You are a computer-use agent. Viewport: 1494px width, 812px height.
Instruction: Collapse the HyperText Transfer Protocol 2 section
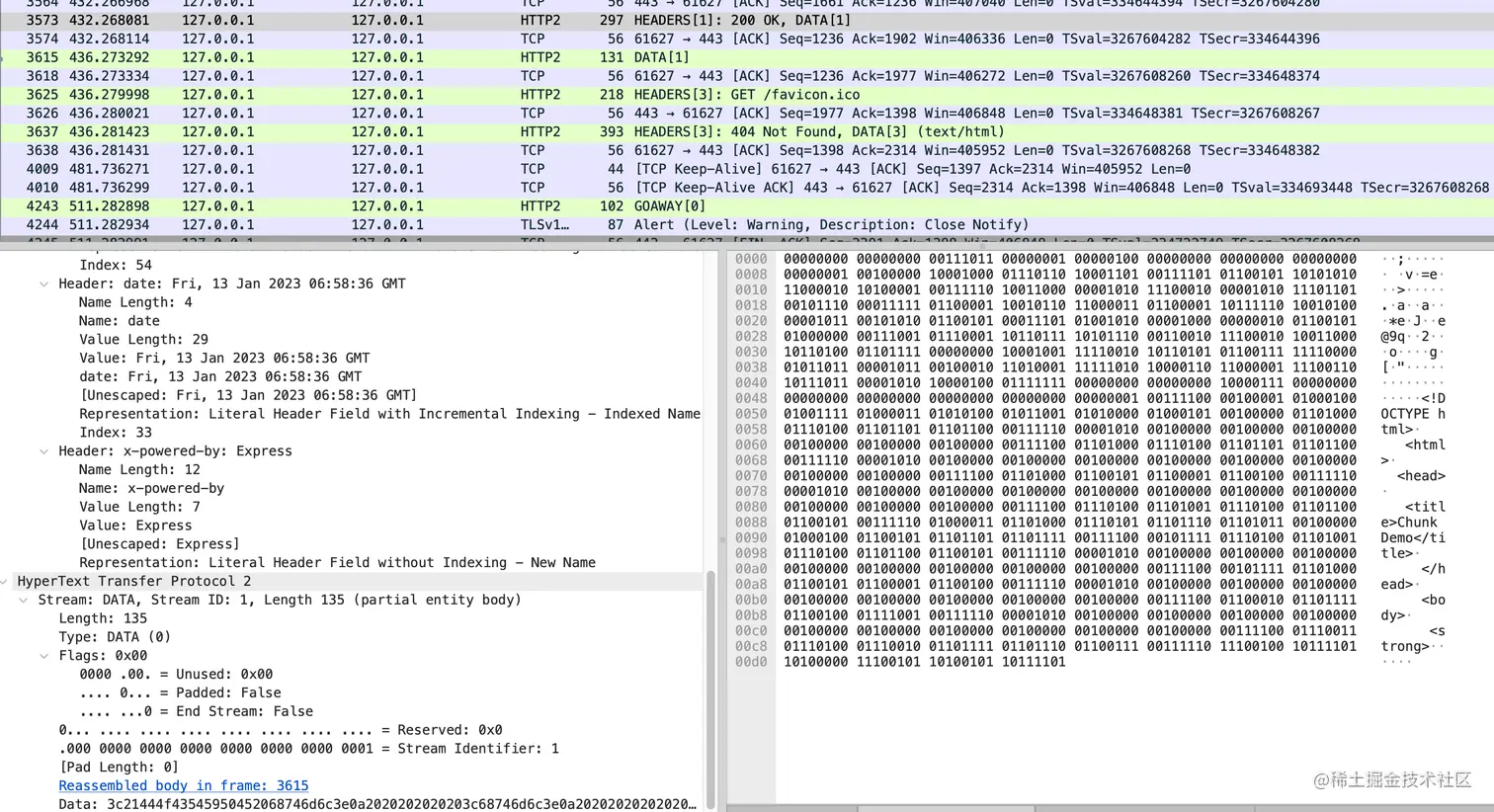(5, 582)
